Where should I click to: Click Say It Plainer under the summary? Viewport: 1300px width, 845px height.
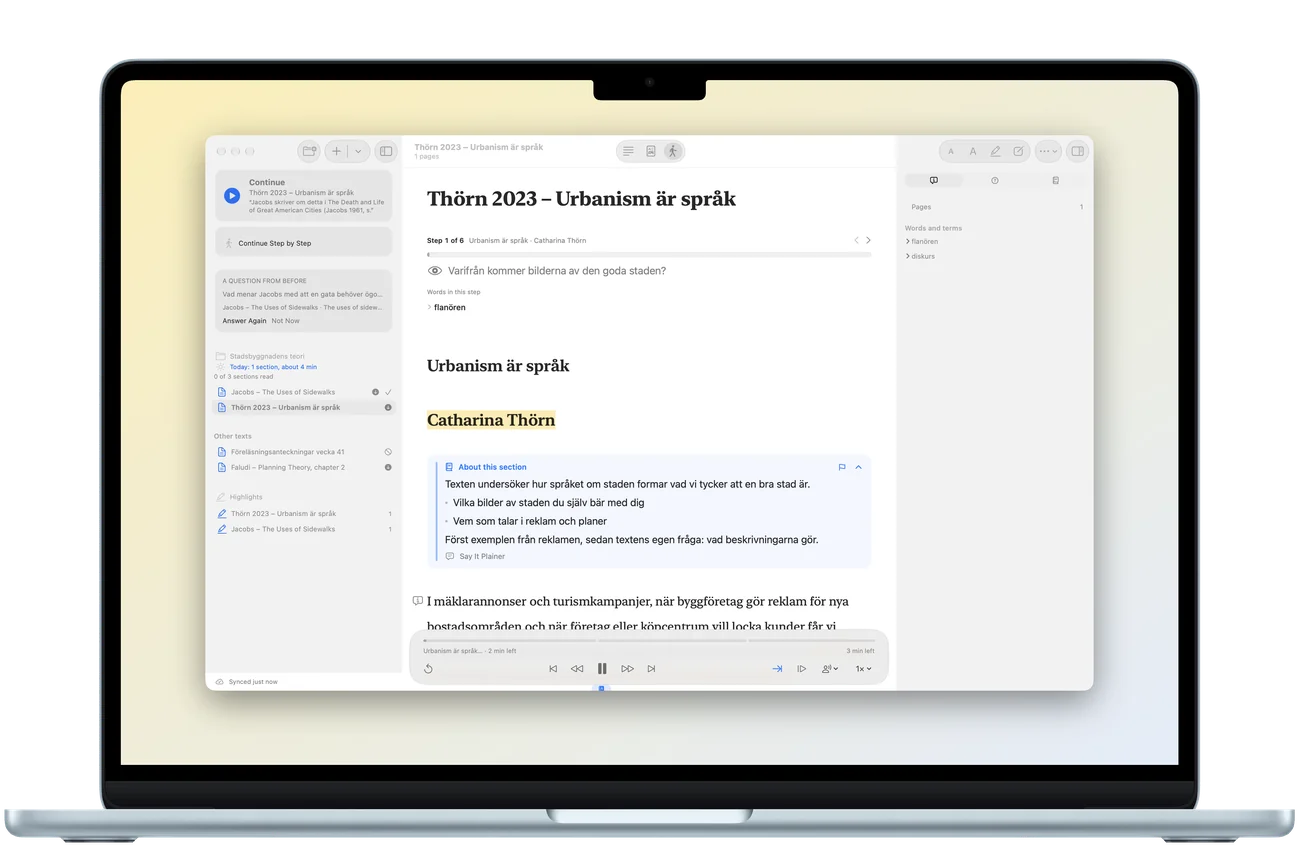[476, 556]
